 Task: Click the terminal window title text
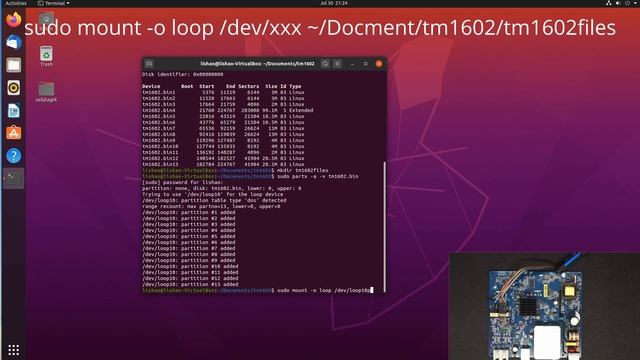pyautogui.click(x=257, y=64)
